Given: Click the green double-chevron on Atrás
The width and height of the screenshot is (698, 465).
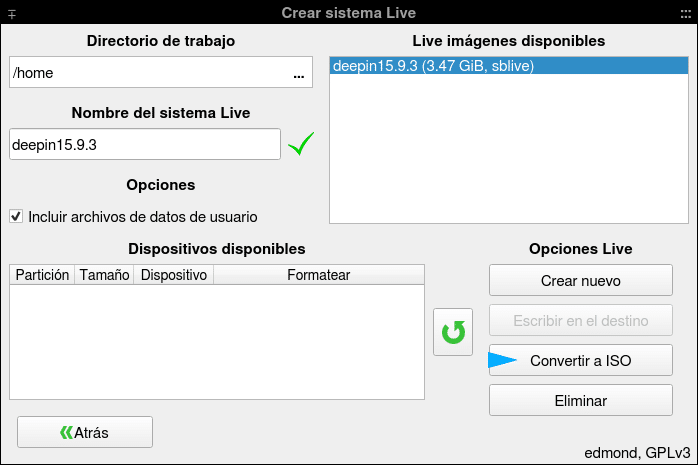Looking at the screenshot, I should [66, 433].
